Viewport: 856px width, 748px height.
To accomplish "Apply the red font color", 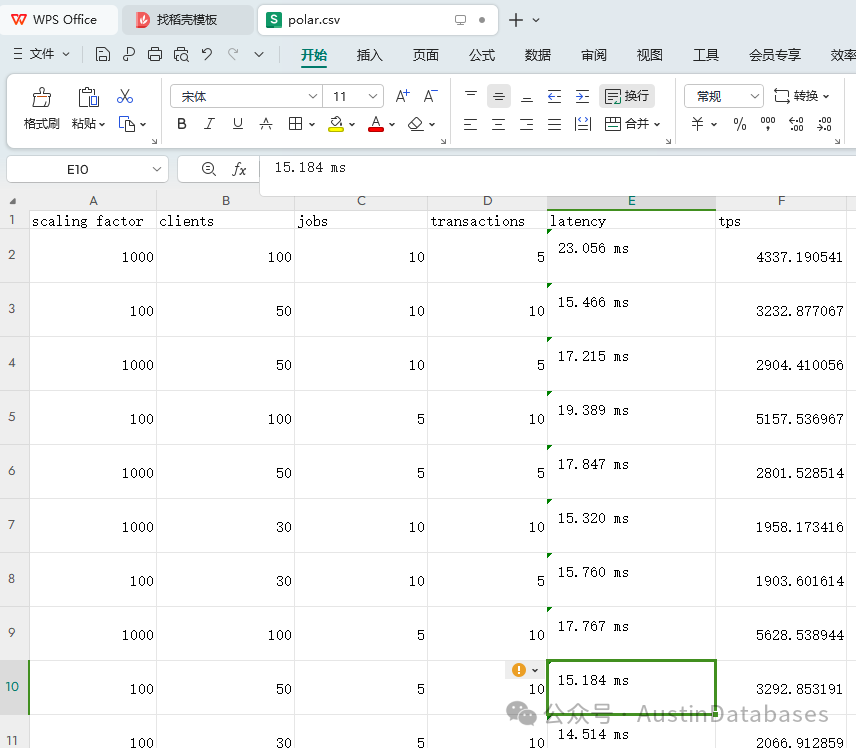I will pyautogui.click(x=376, y=124).
